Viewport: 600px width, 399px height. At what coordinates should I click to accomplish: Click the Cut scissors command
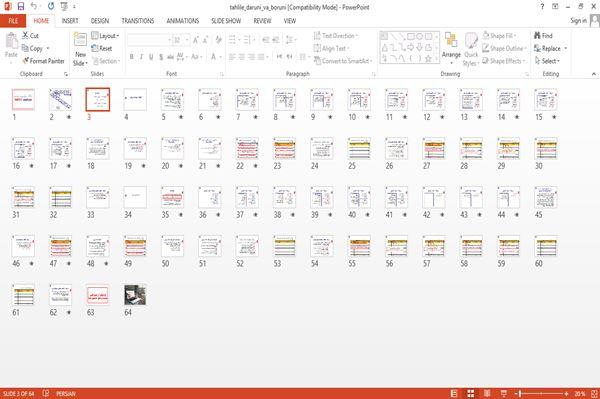(x=30, y=36)
